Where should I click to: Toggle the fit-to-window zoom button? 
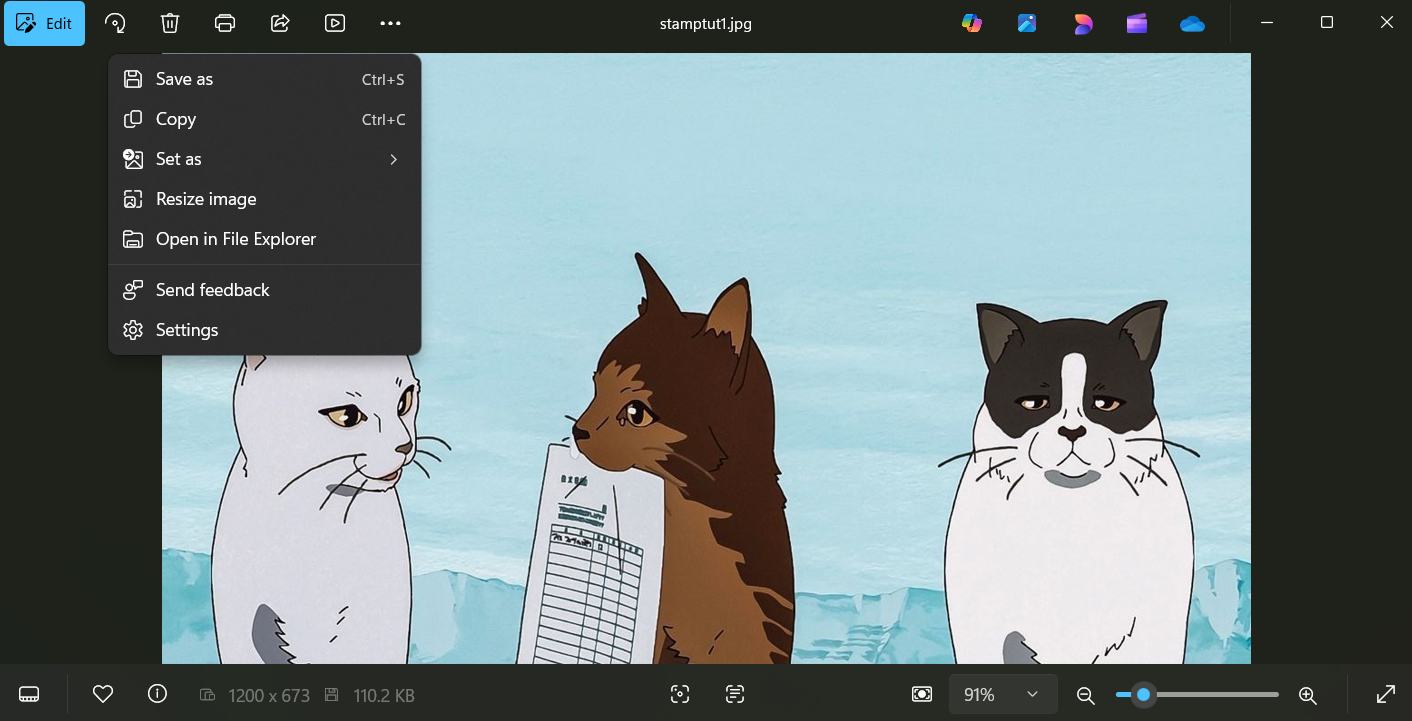(922, 694)
